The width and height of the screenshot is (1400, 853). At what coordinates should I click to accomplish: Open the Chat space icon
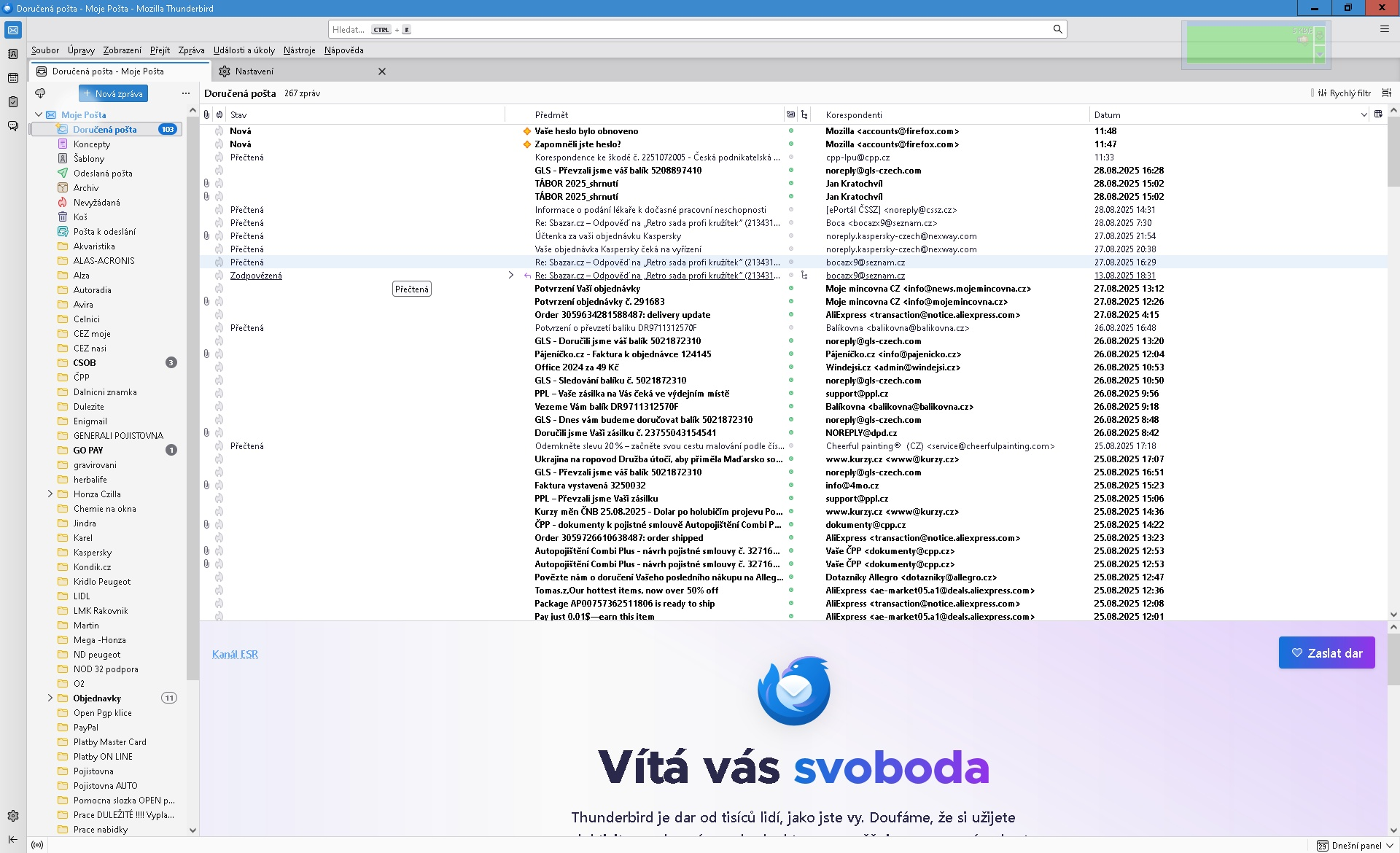pos(12,126)
